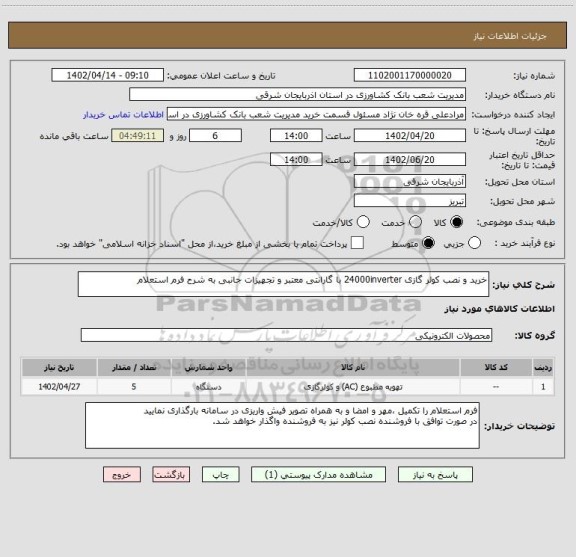Open مشاهده مدارک پیوستی (1) button

click(318, 475)
